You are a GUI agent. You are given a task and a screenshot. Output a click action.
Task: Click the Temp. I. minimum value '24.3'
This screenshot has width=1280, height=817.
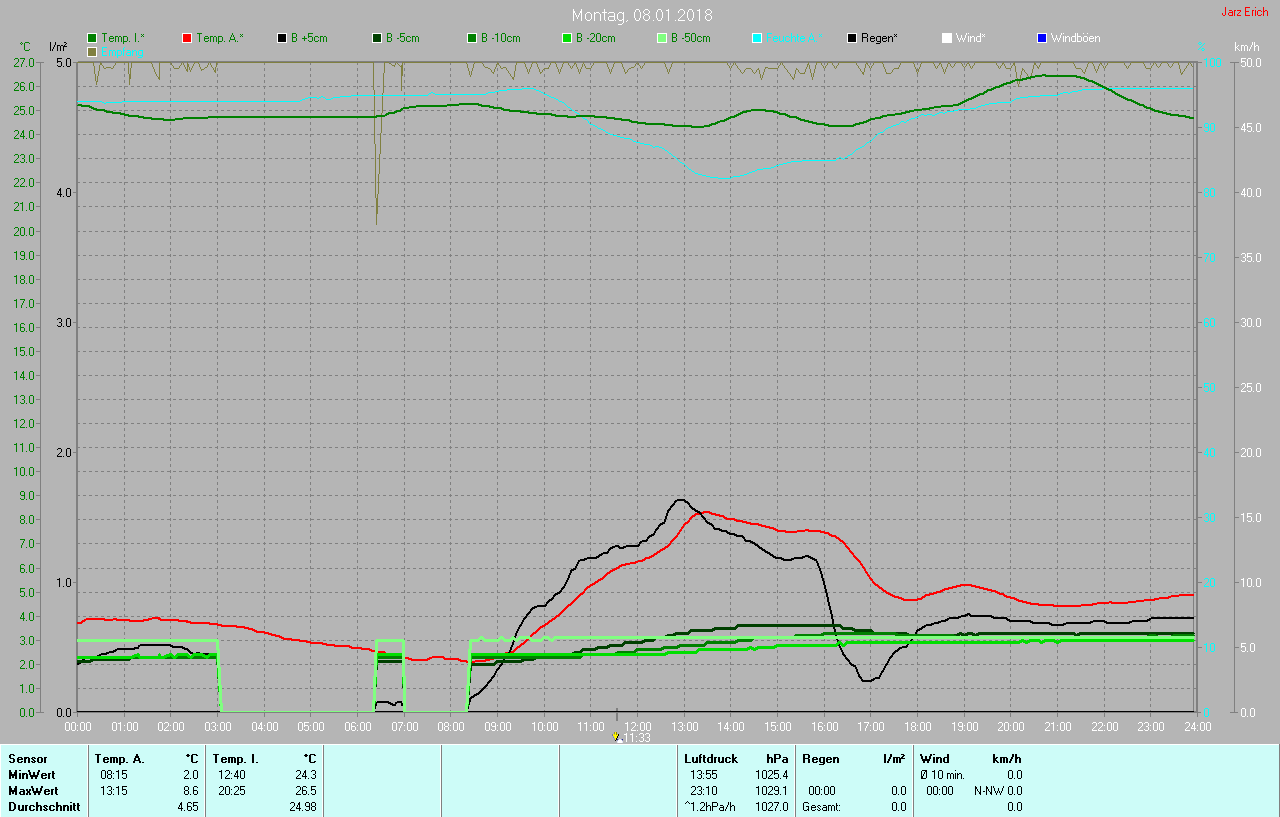pos(306,775)
